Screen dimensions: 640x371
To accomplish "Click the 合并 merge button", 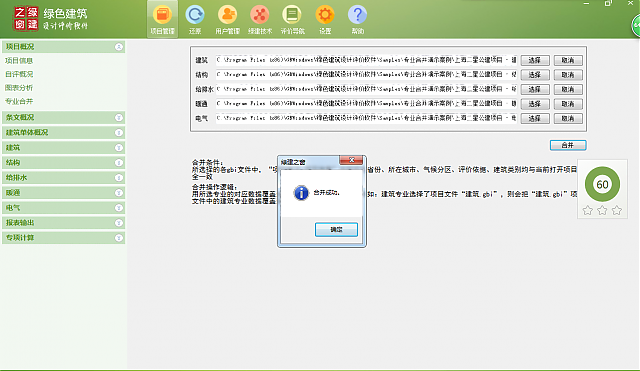I will click(568, 145).
